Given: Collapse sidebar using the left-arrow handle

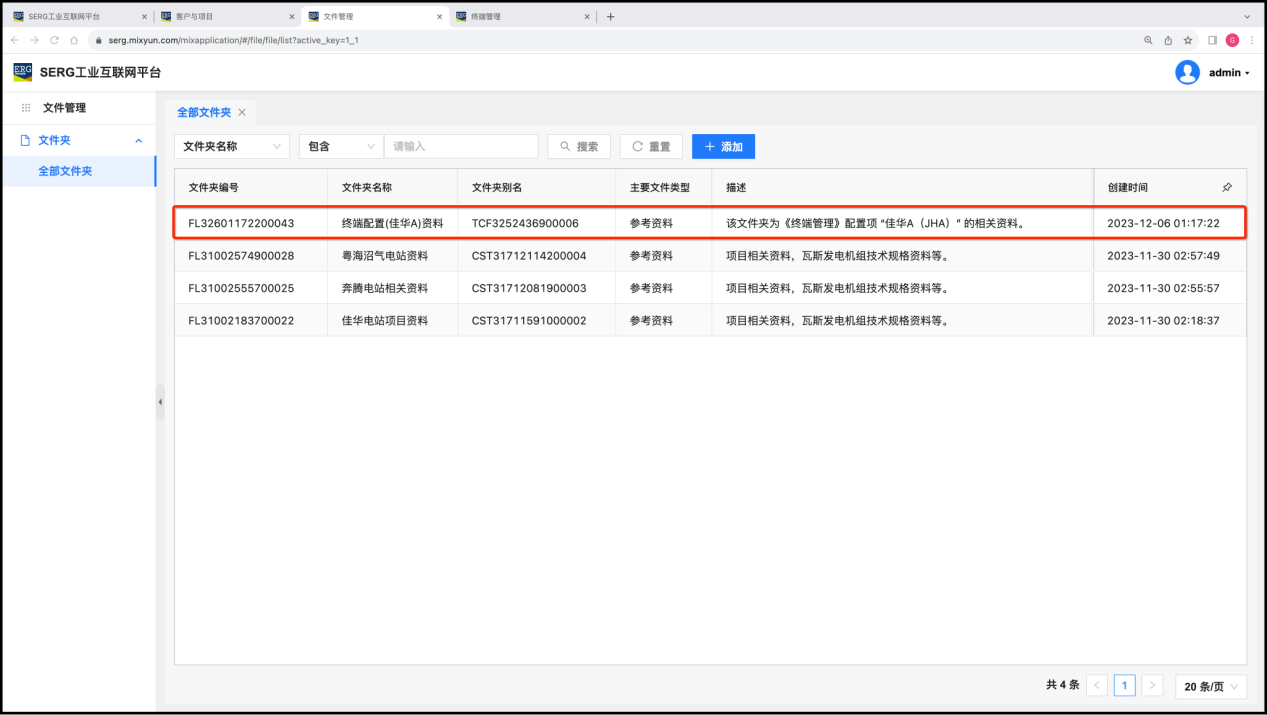Looking at the screenshot, I should (x=160, y=402).
